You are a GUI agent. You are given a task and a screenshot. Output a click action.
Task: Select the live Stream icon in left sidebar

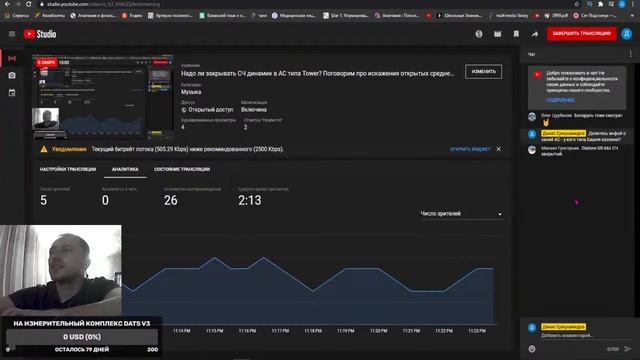(x=12, y=58)
